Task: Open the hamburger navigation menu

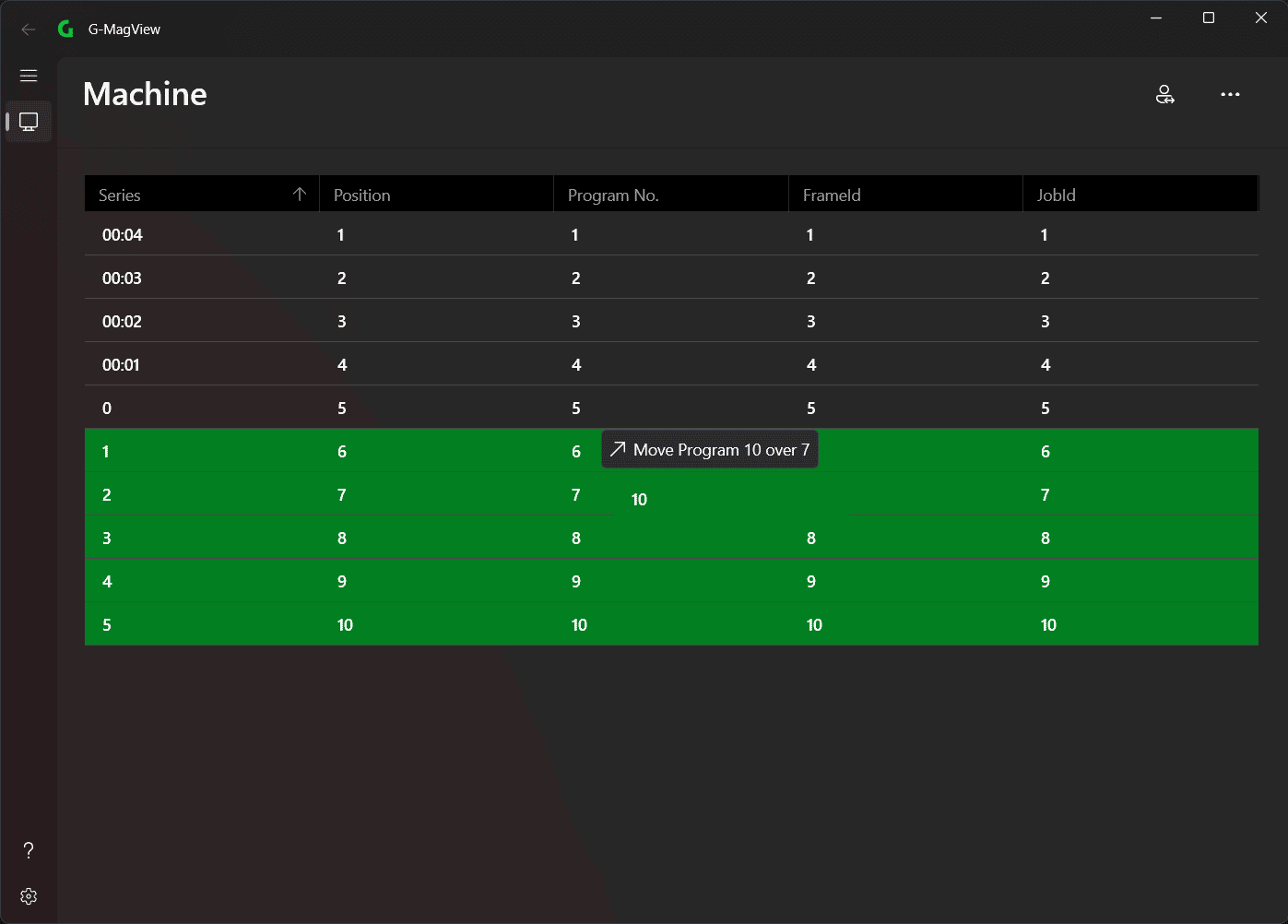Action: click(x=29, y=76)
